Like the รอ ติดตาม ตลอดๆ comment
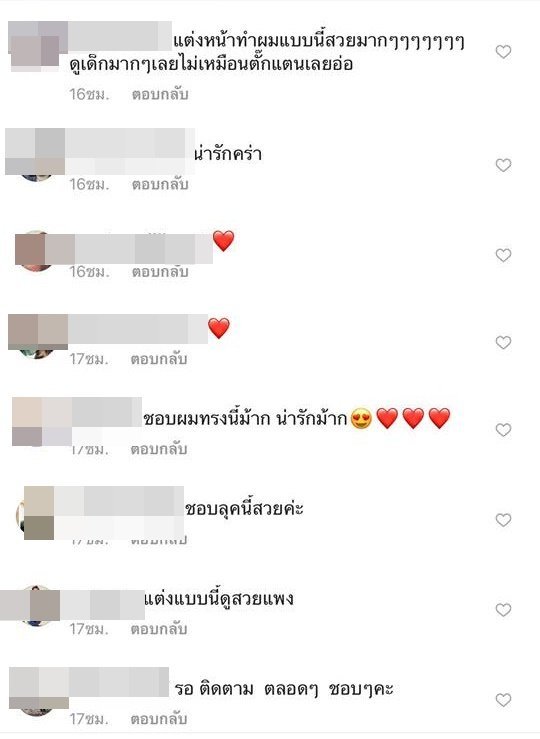540x739 pixels. tap(503, 700)
